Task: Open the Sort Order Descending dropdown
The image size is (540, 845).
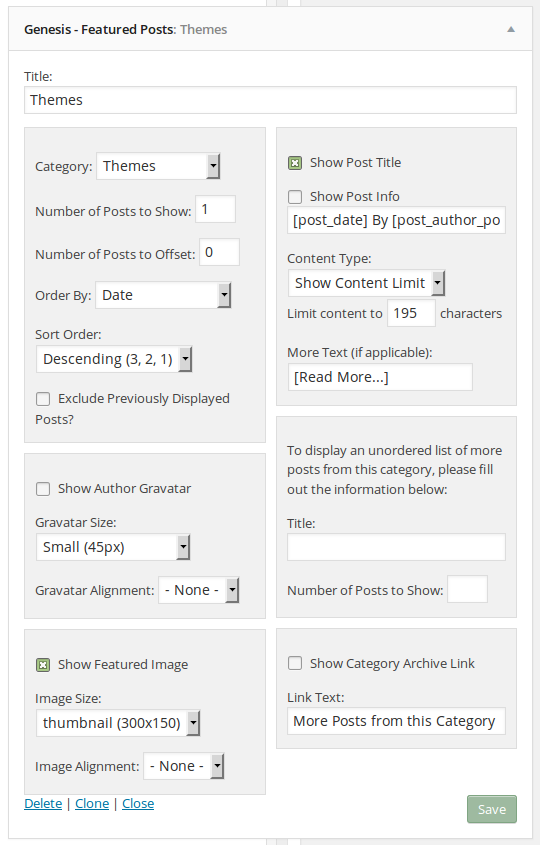Action: (x=114, y=359)
